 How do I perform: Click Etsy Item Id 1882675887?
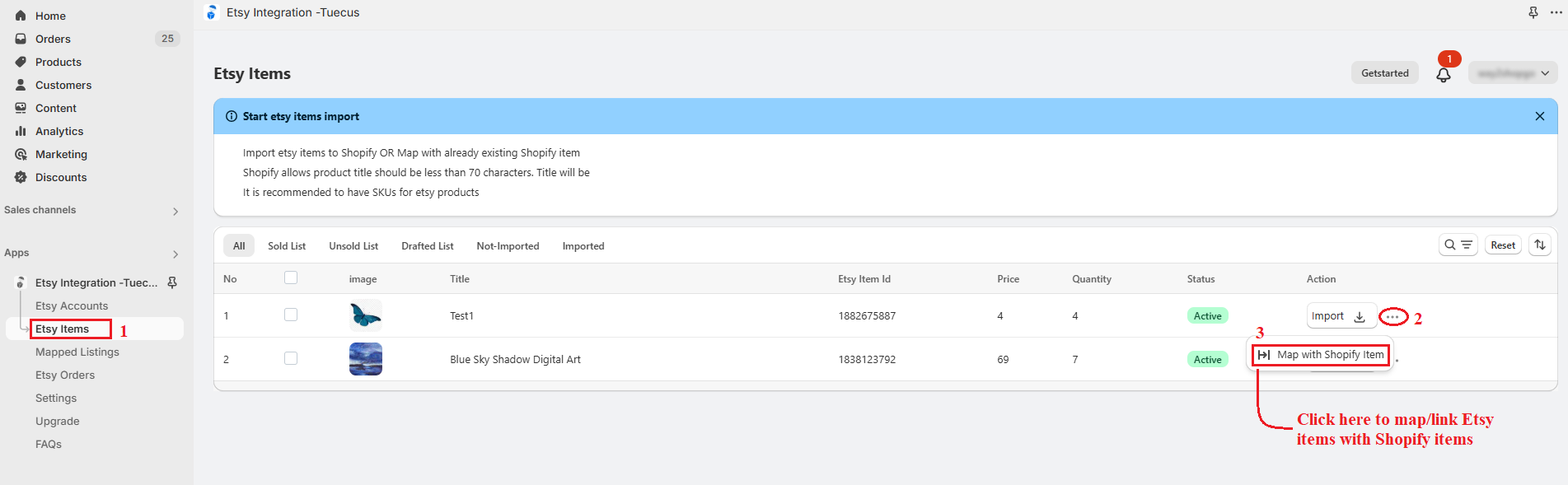point(867,316)
